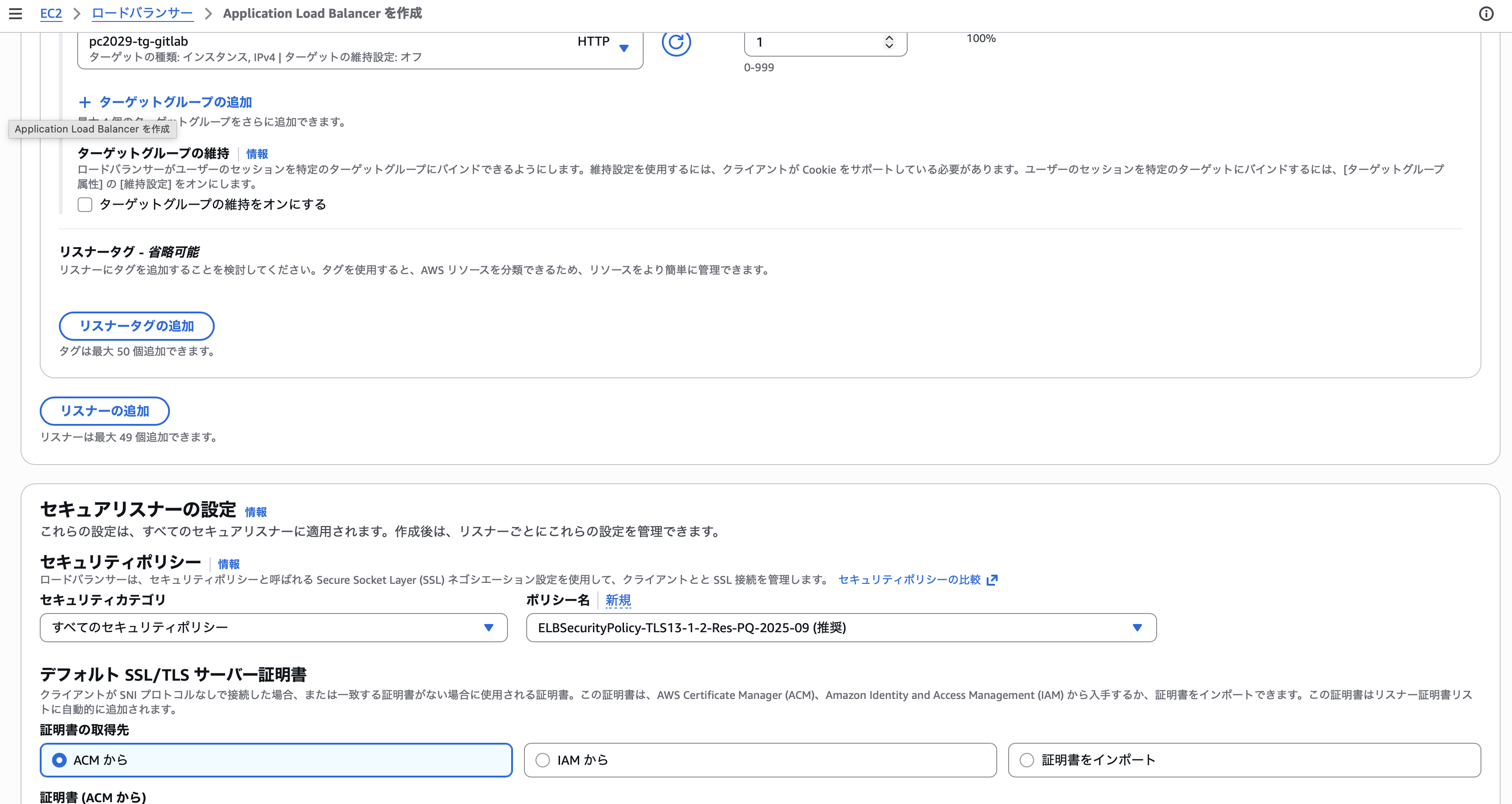Viewport: 1512px width, 804px height.
Task: Click 証明書の取得先 label
Action: coord(85,730)
